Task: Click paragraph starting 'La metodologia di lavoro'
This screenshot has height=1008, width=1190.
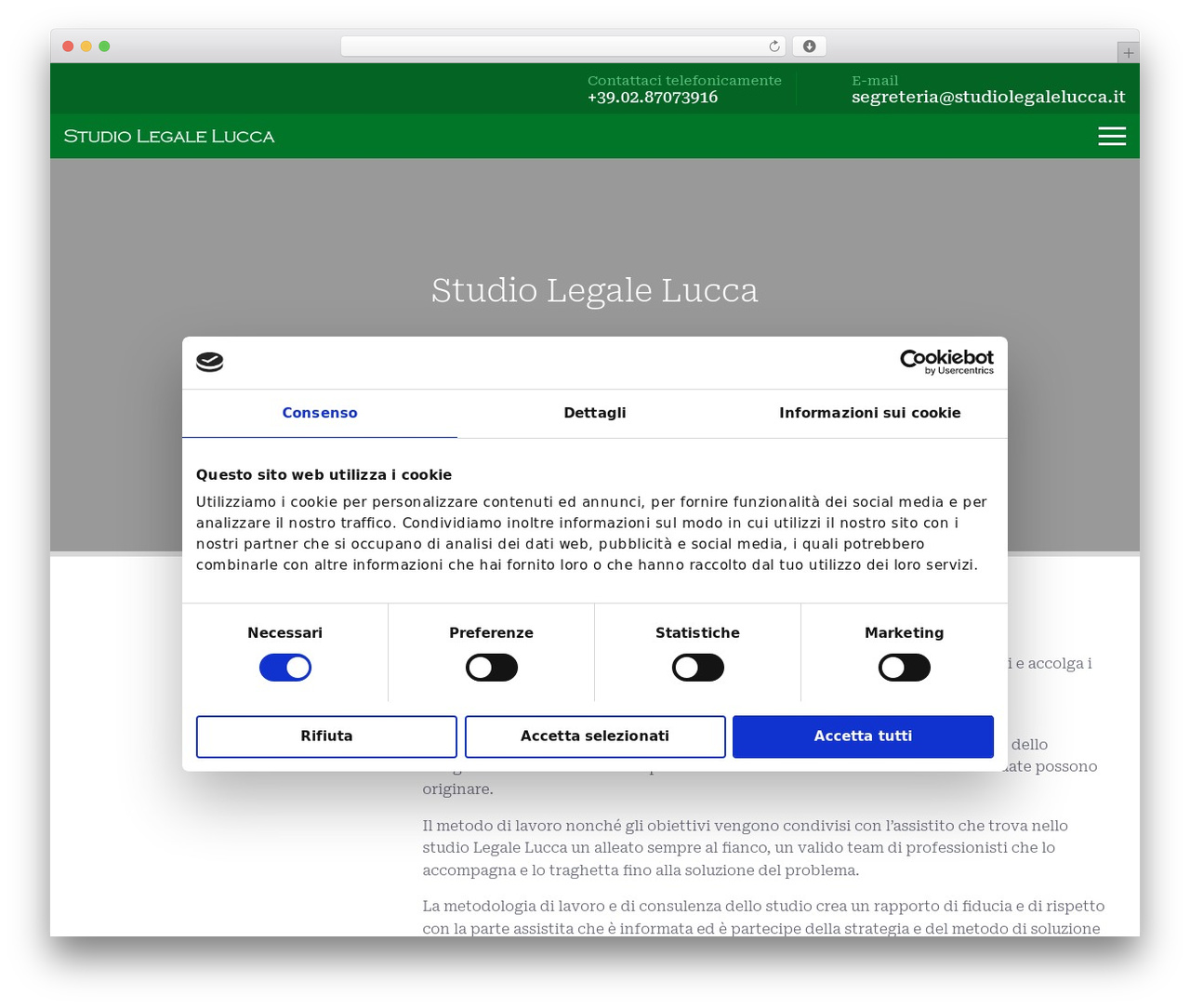Action: [763, 917]
